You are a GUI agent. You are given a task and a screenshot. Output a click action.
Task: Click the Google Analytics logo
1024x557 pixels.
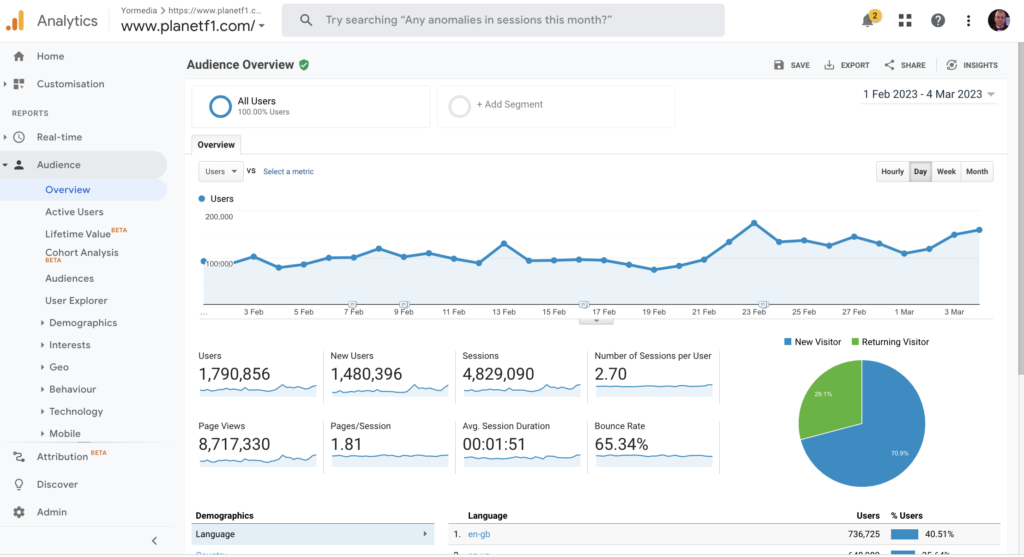15,21
